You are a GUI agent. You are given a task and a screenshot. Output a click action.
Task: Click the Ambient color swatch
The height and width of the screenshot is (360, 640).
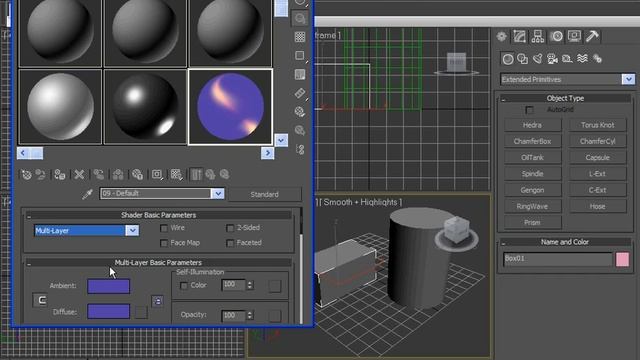pos(109,286)
